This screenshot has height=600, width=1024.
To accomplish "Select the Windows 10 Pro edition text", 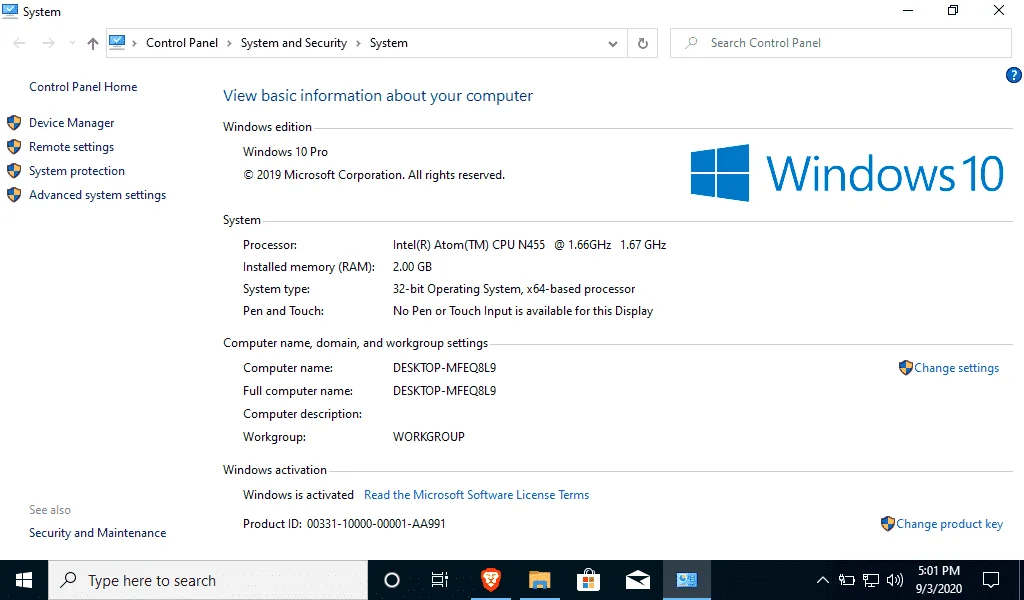I will coord(285,151).
